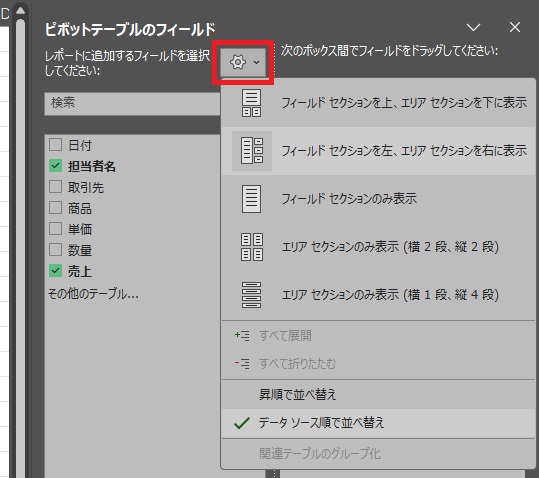Open the task pane options chevron

[473, 27]
